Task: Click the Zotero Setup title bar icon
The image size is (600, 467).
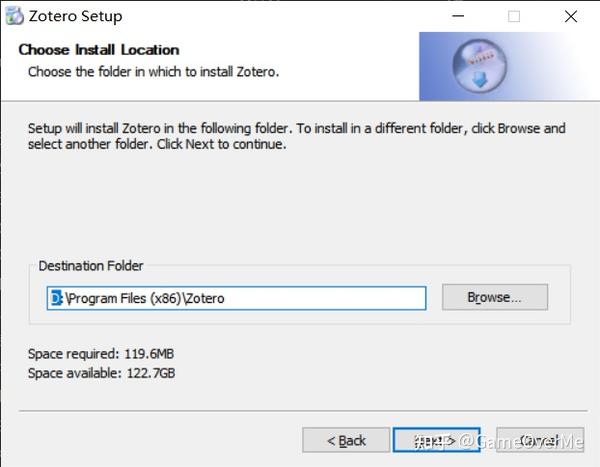Action: [x=15, y=16]
